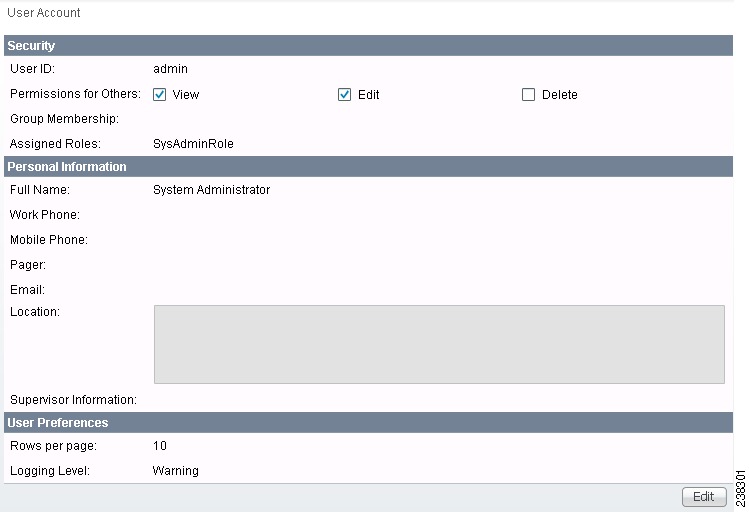Select the Personal Information section header
Viewport: 749px width, 512px height.
pos(368,167)
